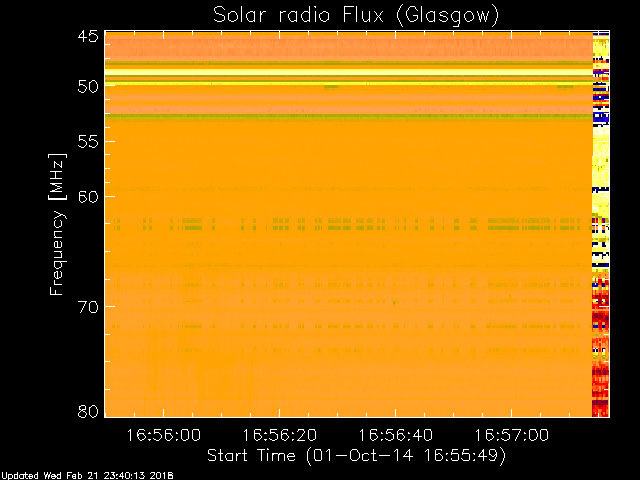Click the 50 MHz frequency axis label

coord(88,86)
